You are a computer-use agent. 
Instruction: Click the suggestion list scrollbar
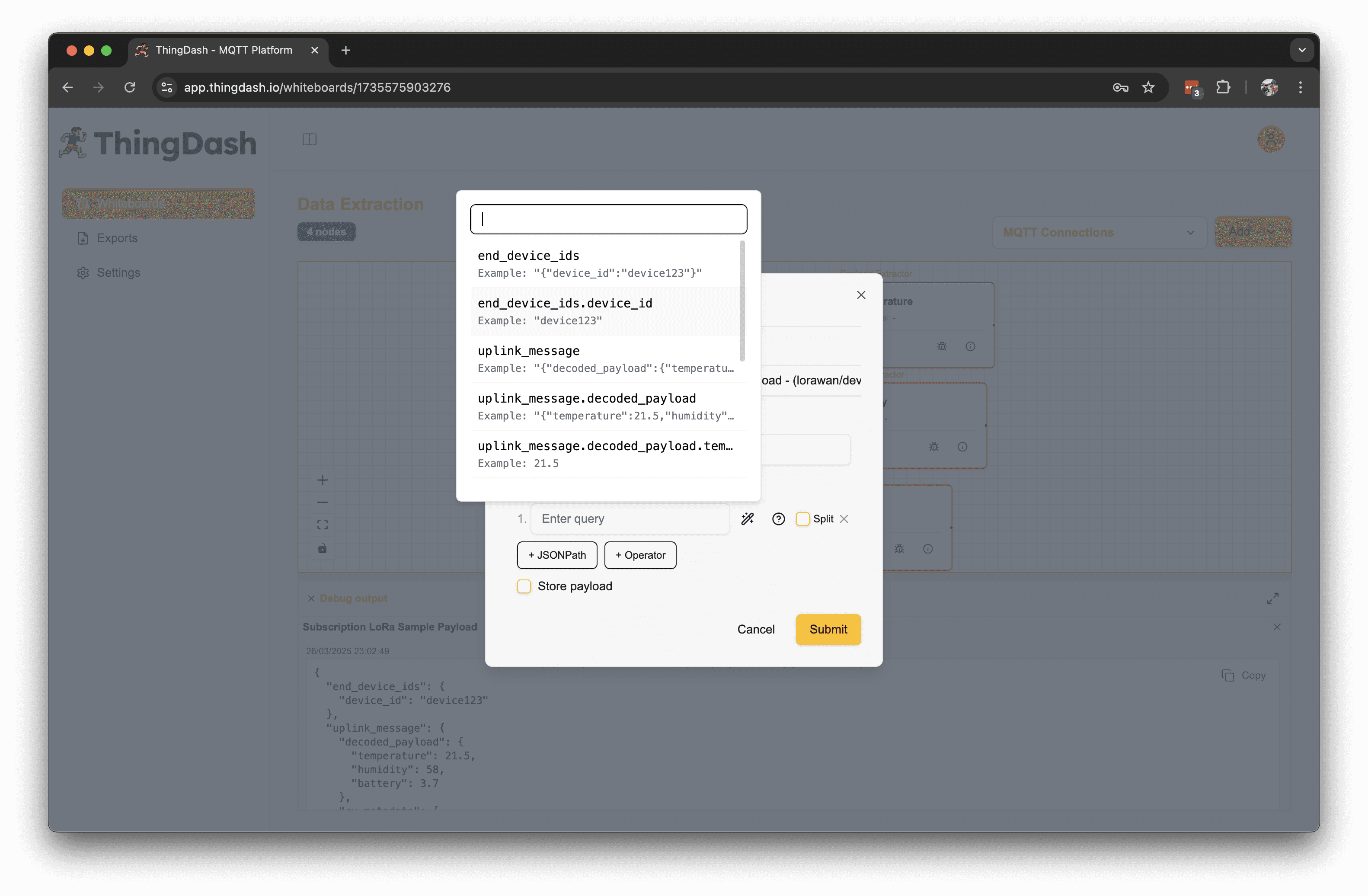point(742,301)
